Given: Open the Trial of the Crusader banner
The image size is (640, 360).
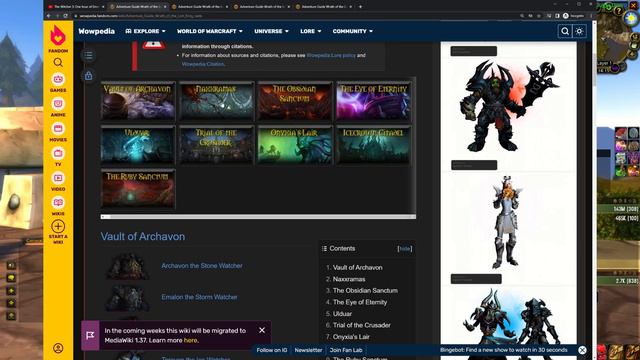Looking at the screenshot, I should tap(216, 145).
